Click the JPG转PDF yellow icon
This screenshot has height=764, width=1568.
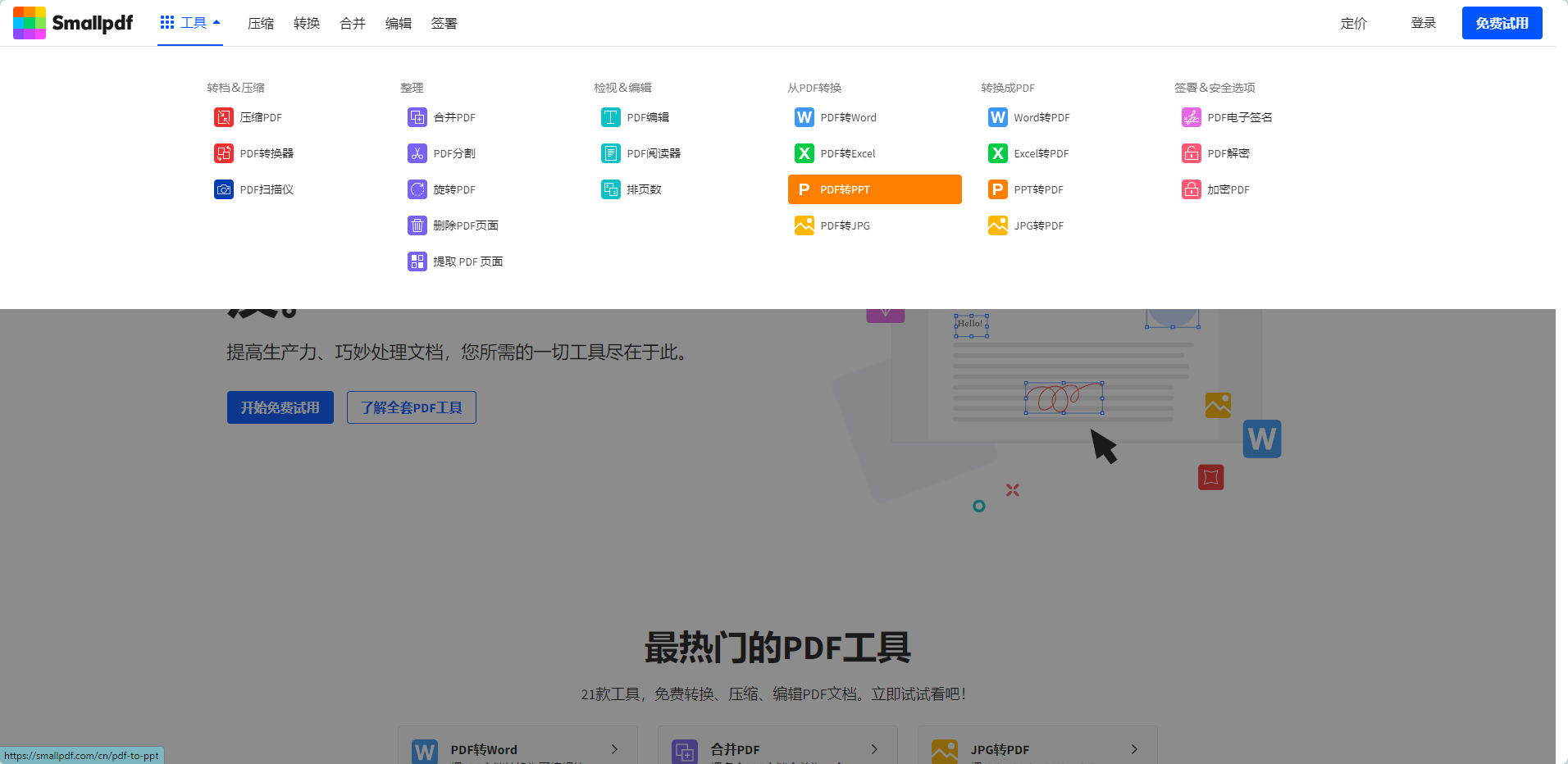pyautogui.click(x=998, y=225)
